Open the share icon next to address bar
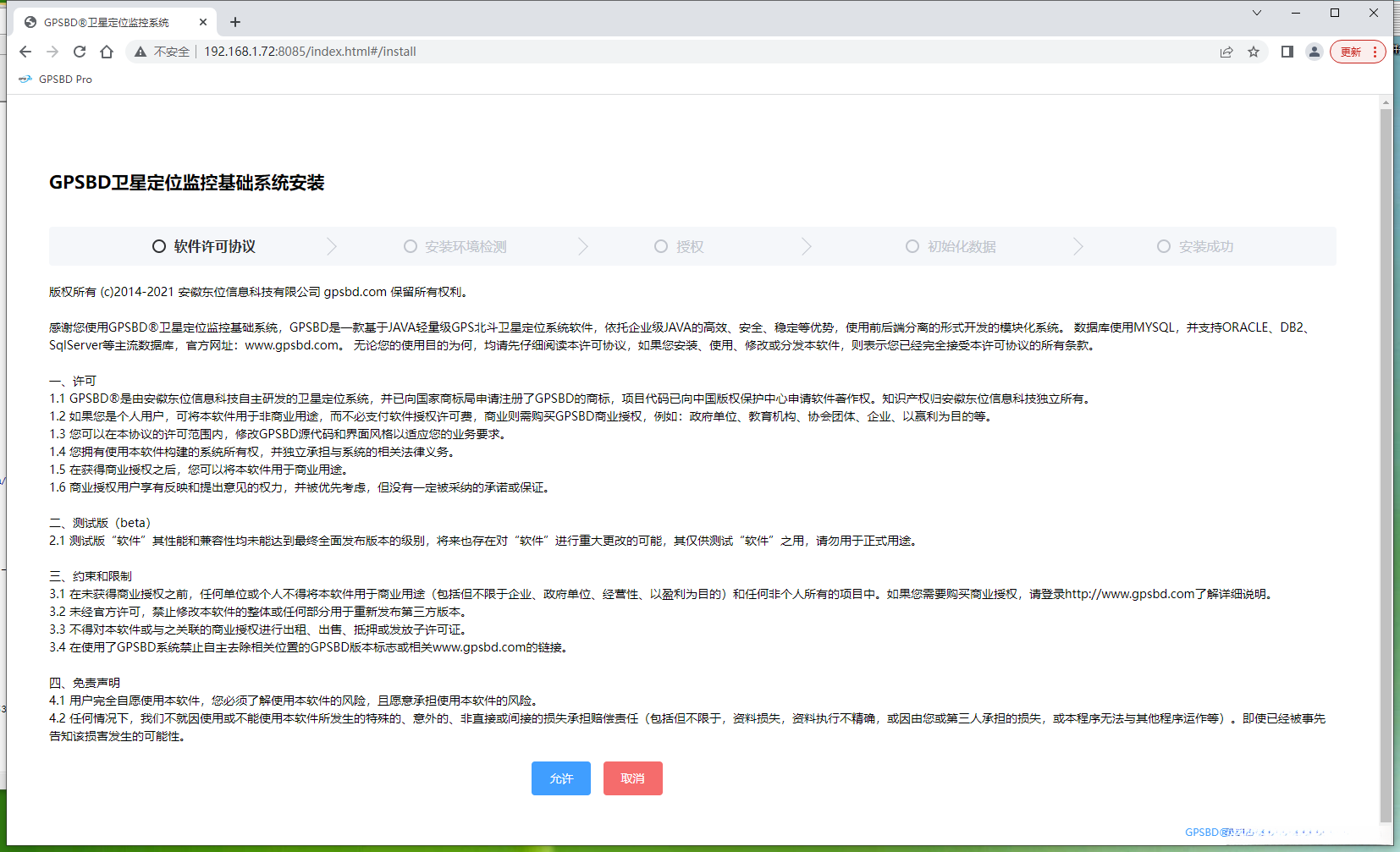 pyautogui.click(x=1226, y=52)
